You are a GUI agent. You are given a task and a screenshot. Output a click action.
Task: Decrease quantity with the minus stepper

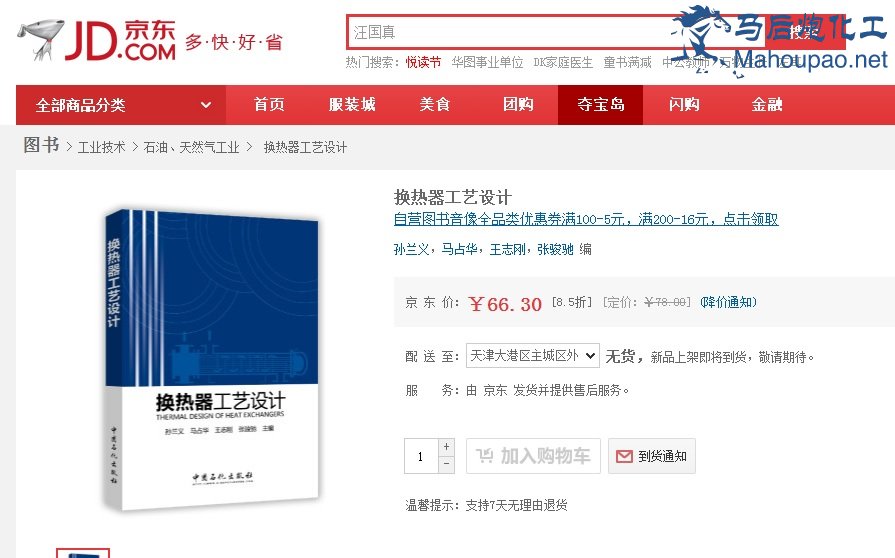click(x=446, y=464)
